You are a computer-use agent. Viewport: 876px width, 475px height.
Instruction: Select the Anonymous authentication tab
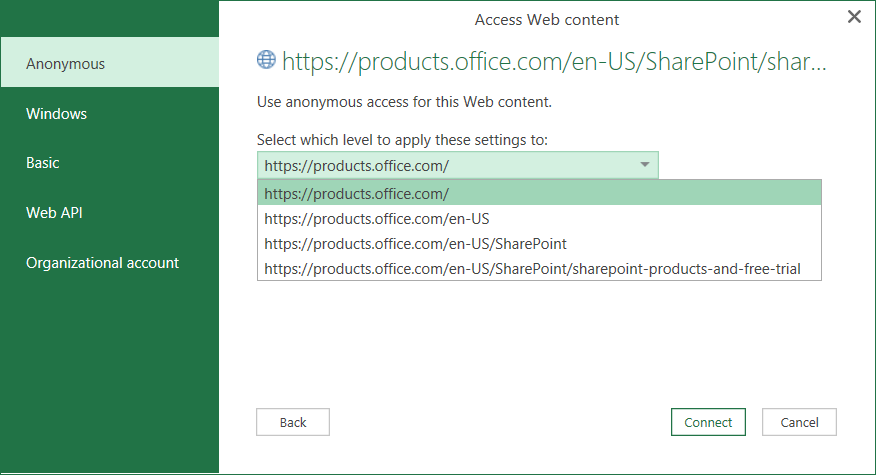tap(109, 64)
